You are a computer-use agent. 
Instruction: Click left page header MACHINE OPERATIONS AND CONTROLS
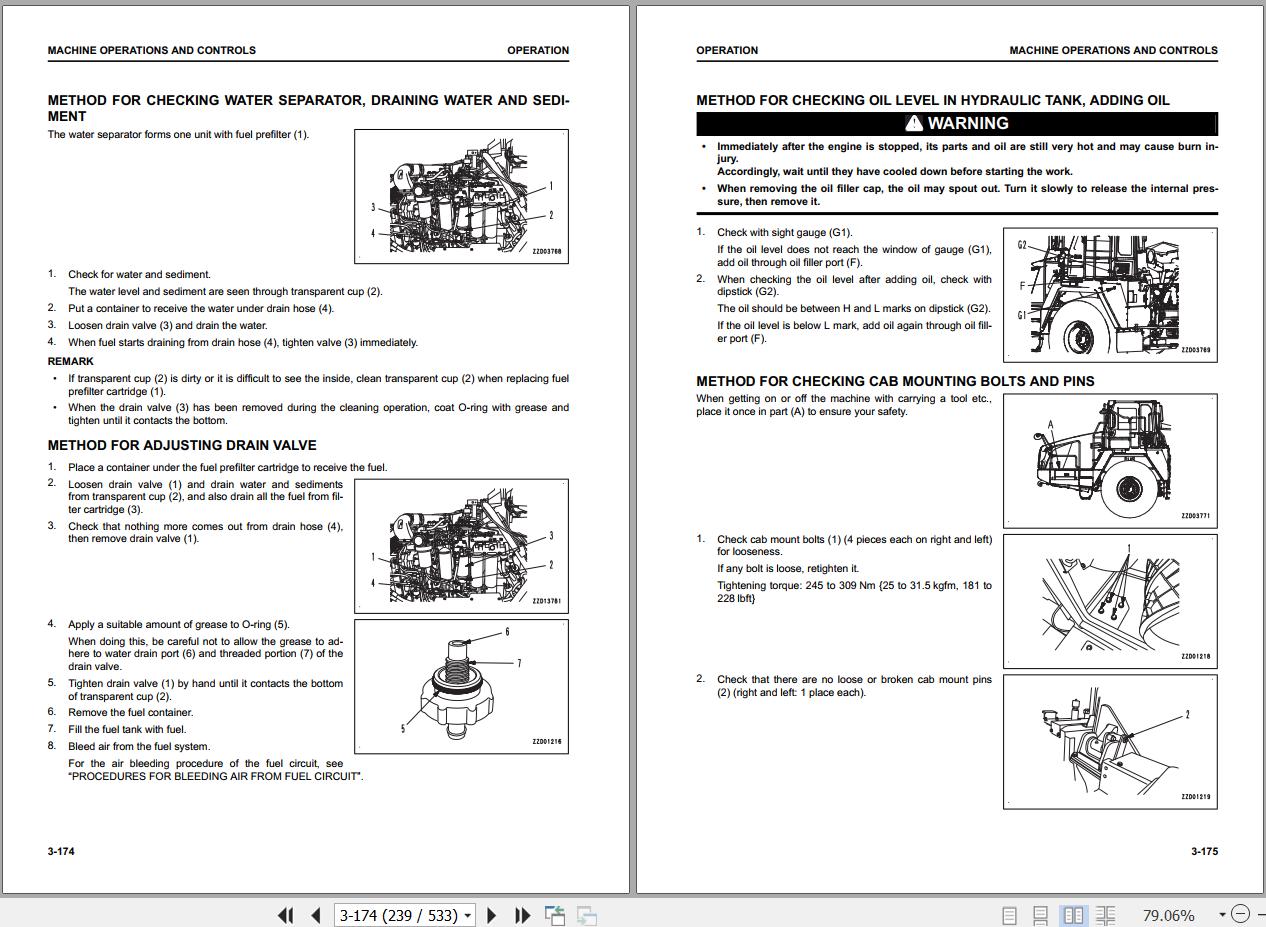point(152,50)
